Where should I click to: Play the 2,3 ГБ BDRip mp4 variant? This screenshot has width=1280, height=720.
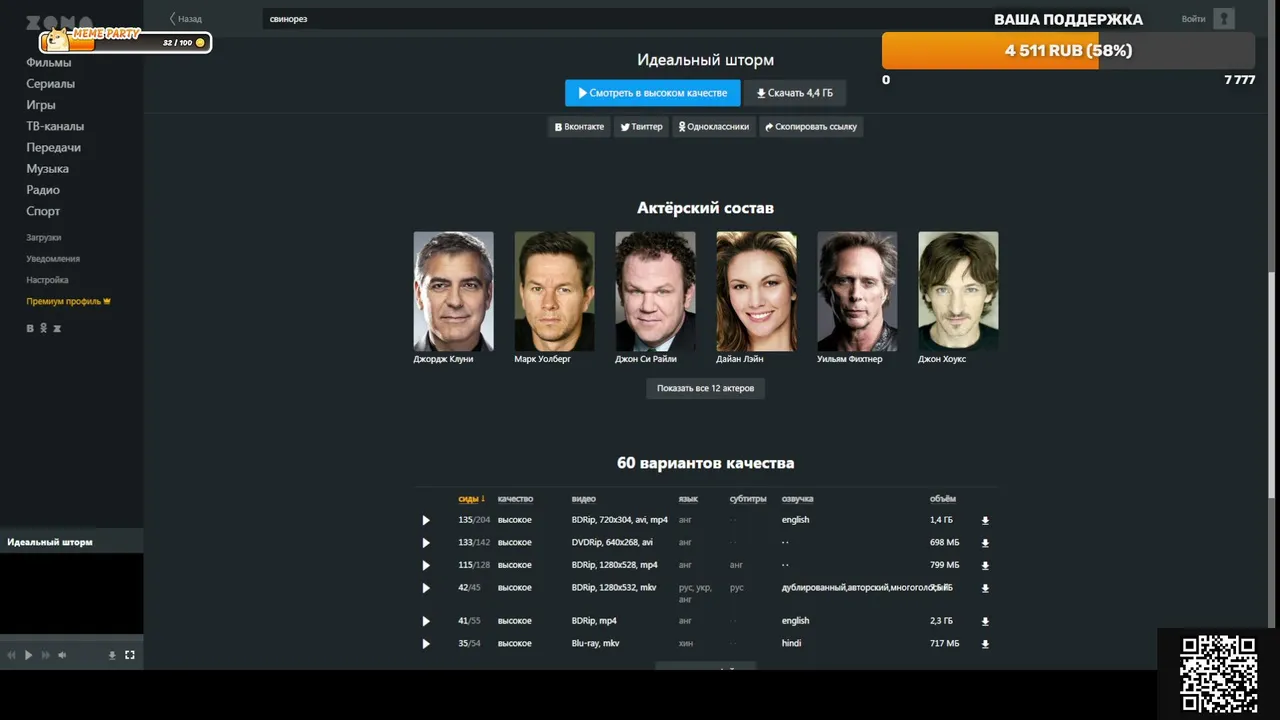coord(426,621)
